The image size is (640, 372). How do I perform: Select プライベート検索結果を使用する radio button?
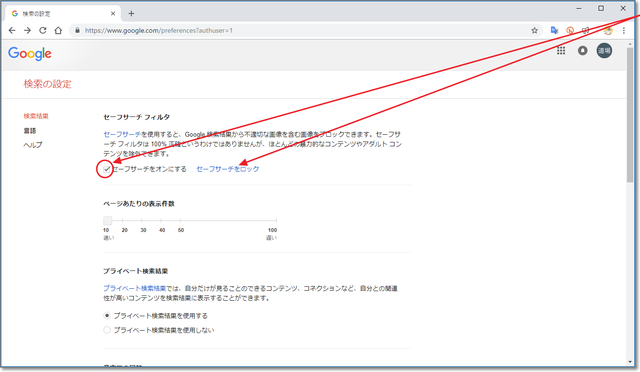coord(107,316)
